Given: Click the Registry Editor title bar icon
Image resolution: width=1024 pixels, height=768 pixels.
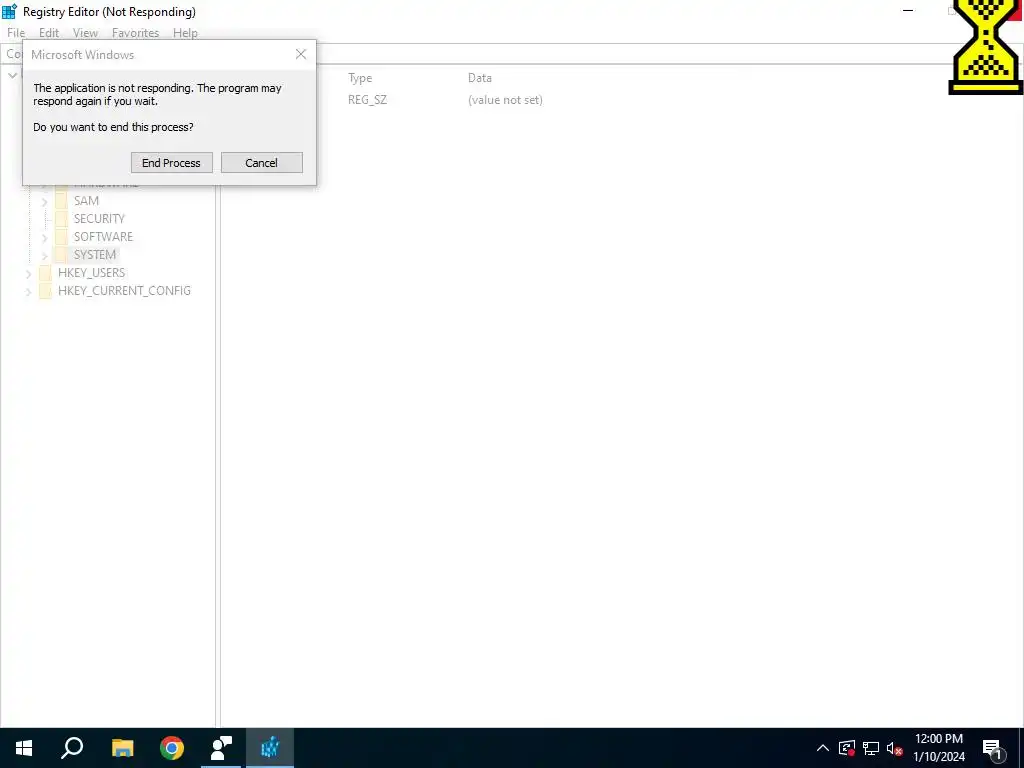Looking at the screenshot, I should click(9, 11).
